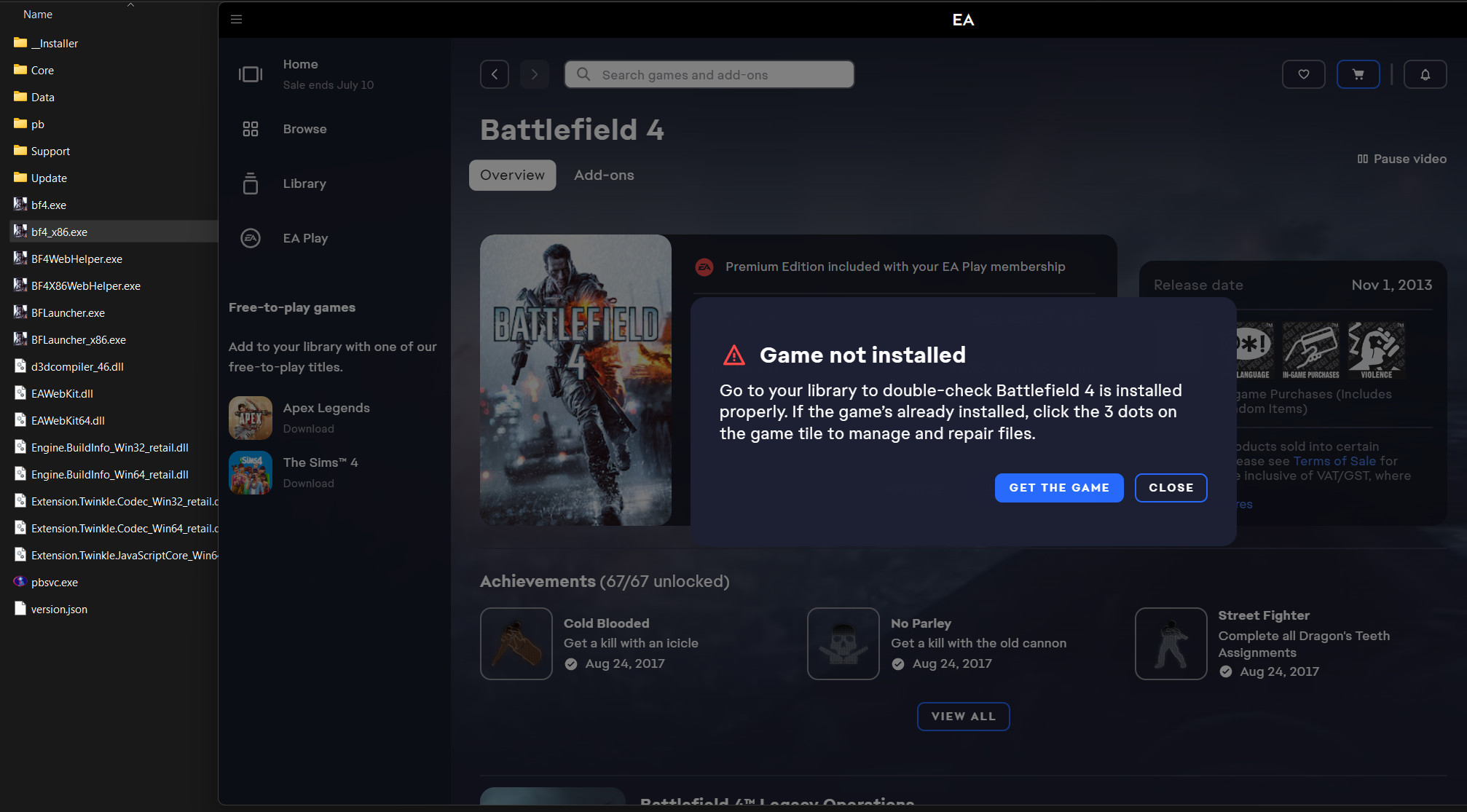Click the VIEW ALL achievements button

(964, 717)
